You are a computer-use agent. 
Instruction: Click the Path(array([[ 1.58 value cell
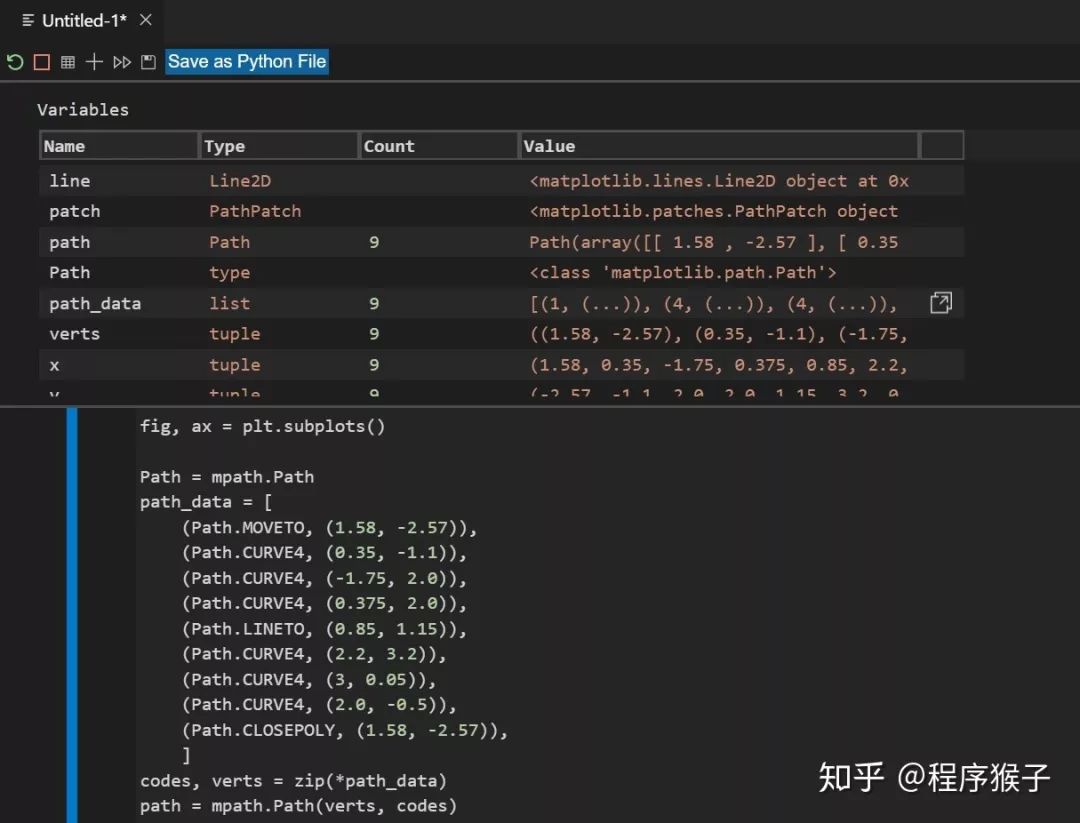coord(714,242)
